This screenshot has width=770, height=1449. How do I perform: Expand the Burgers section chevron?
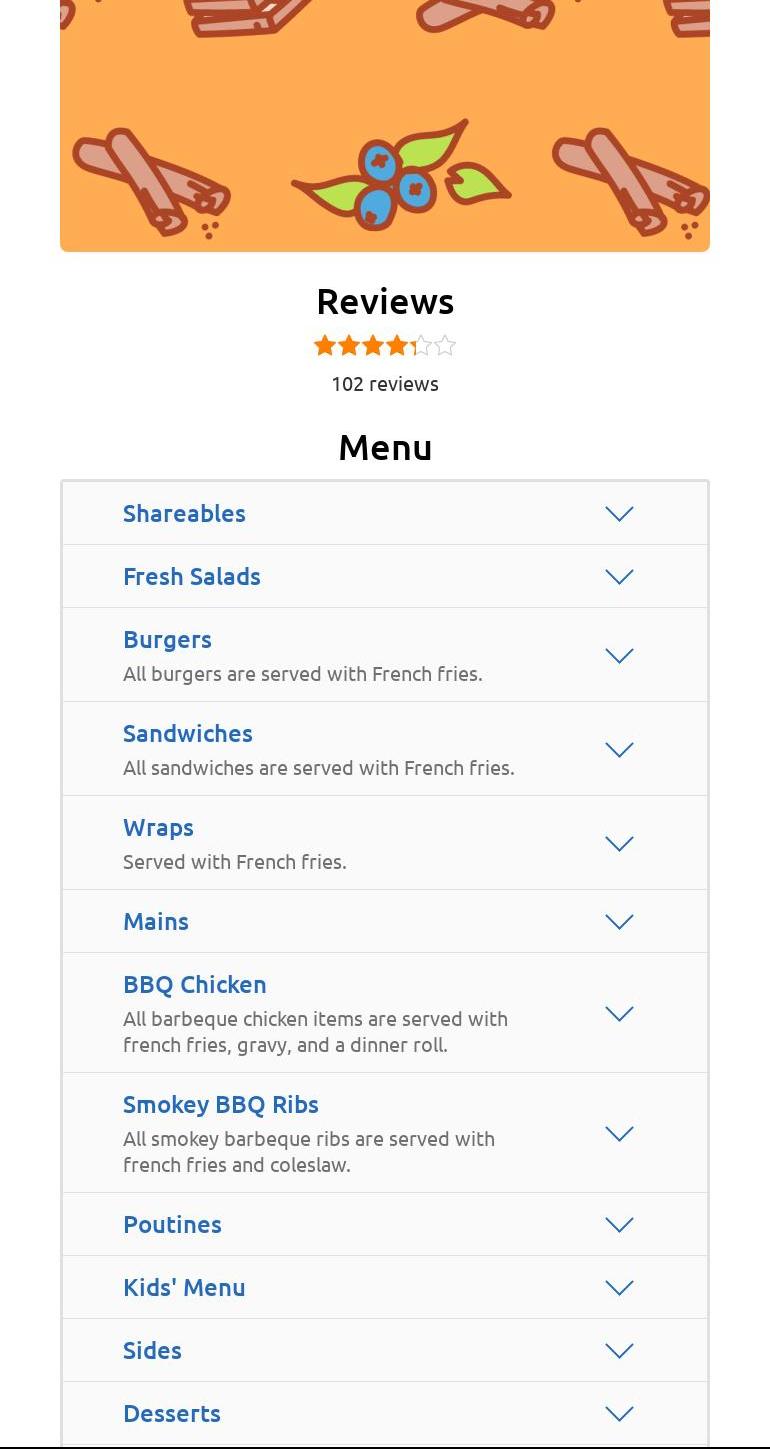pos(620,656)
